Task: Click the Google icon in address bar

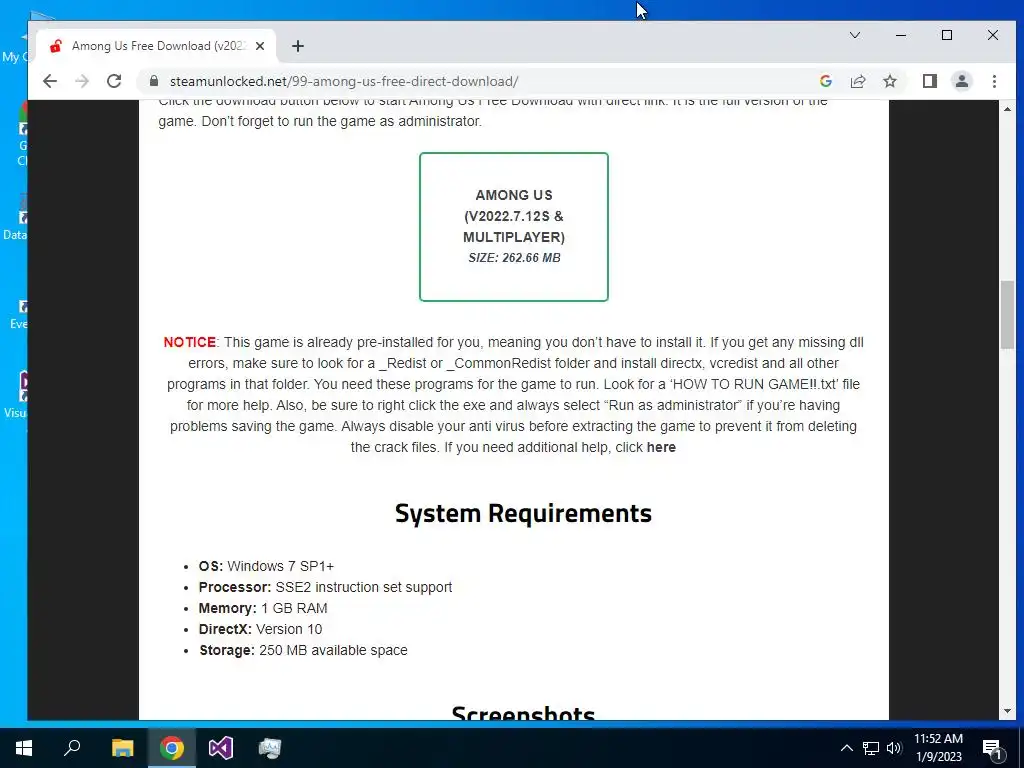Action: tap(825, 81)
